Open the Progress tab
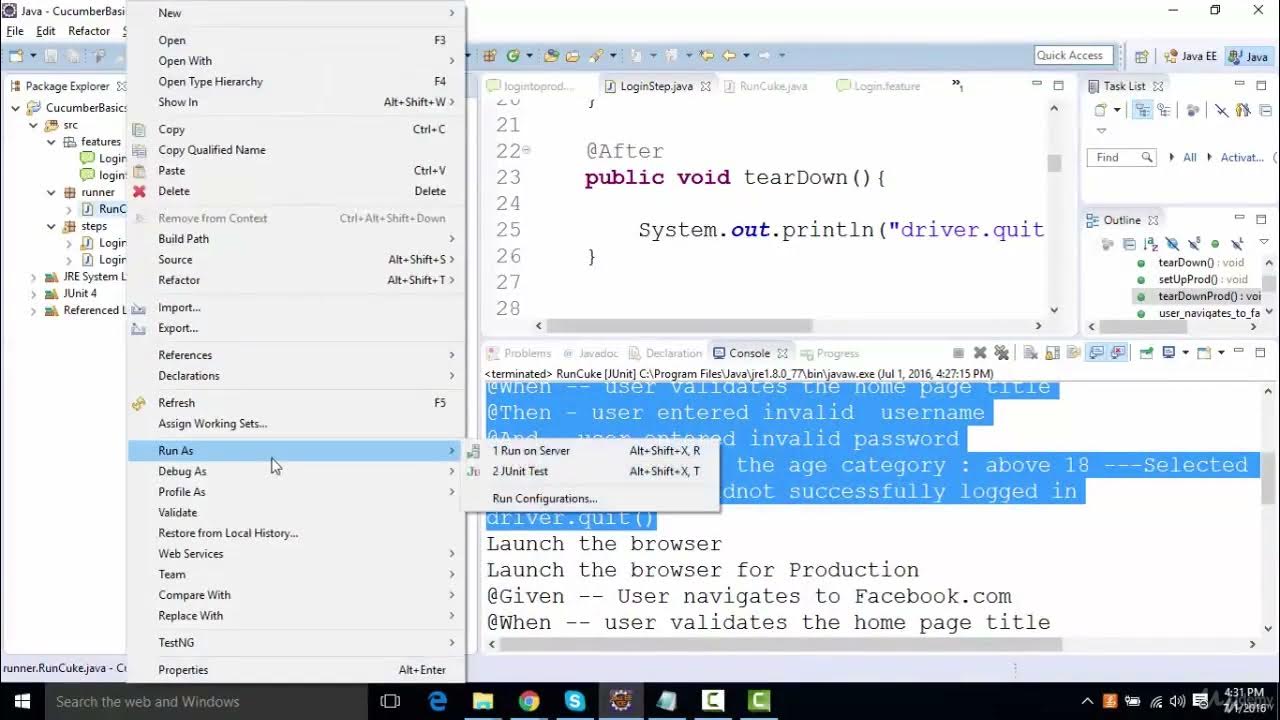The height and width of the screenshot is (720, 1280). click(837, 353)
